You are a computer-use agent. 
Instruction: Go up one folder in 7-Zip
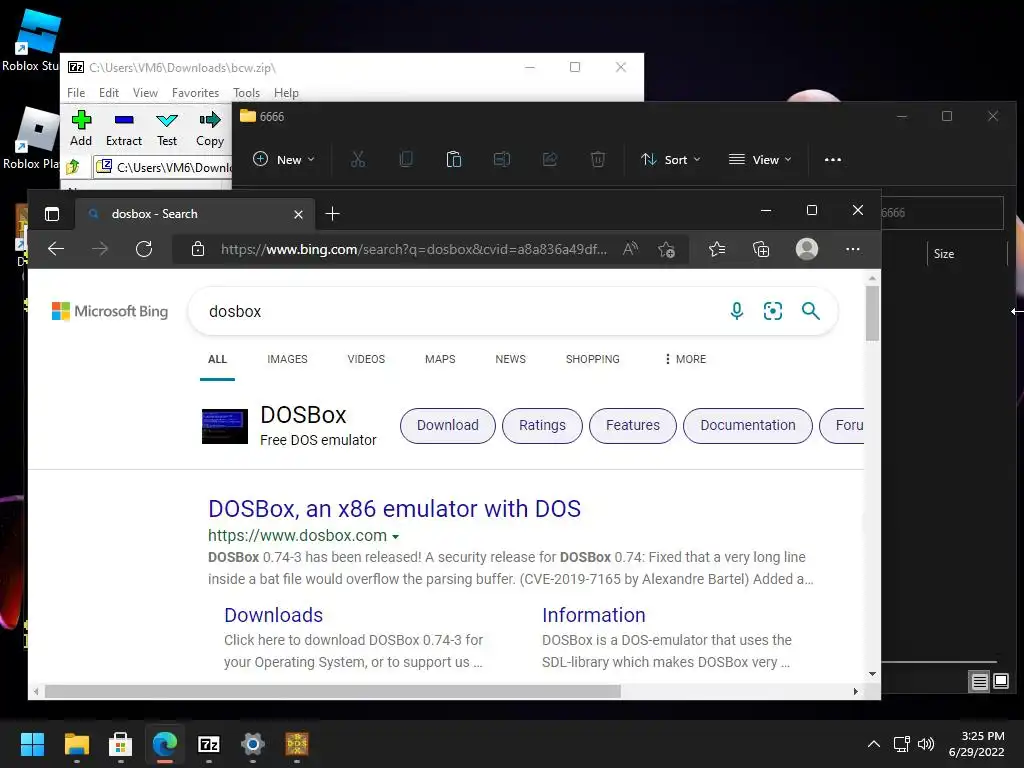pyautogui.click(x=73, y=167)
